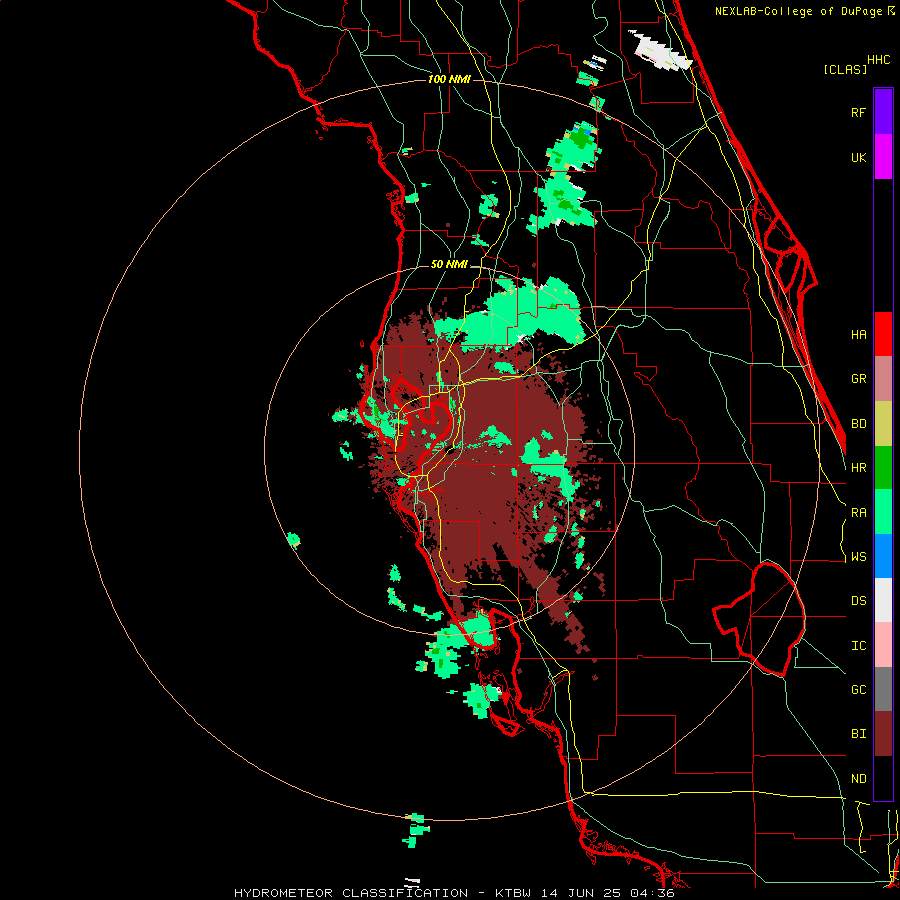Click the ND legend label

click(x=858, y=779)
